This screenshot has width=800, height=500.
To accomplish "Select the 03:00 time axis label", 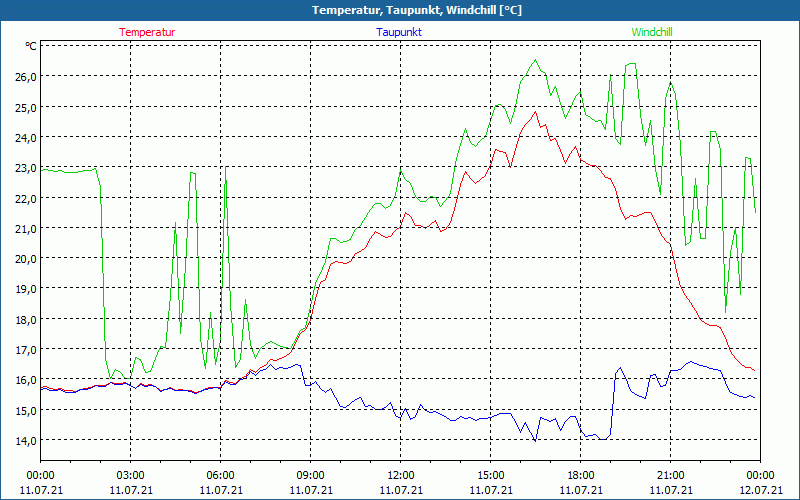I will point(130,475).
